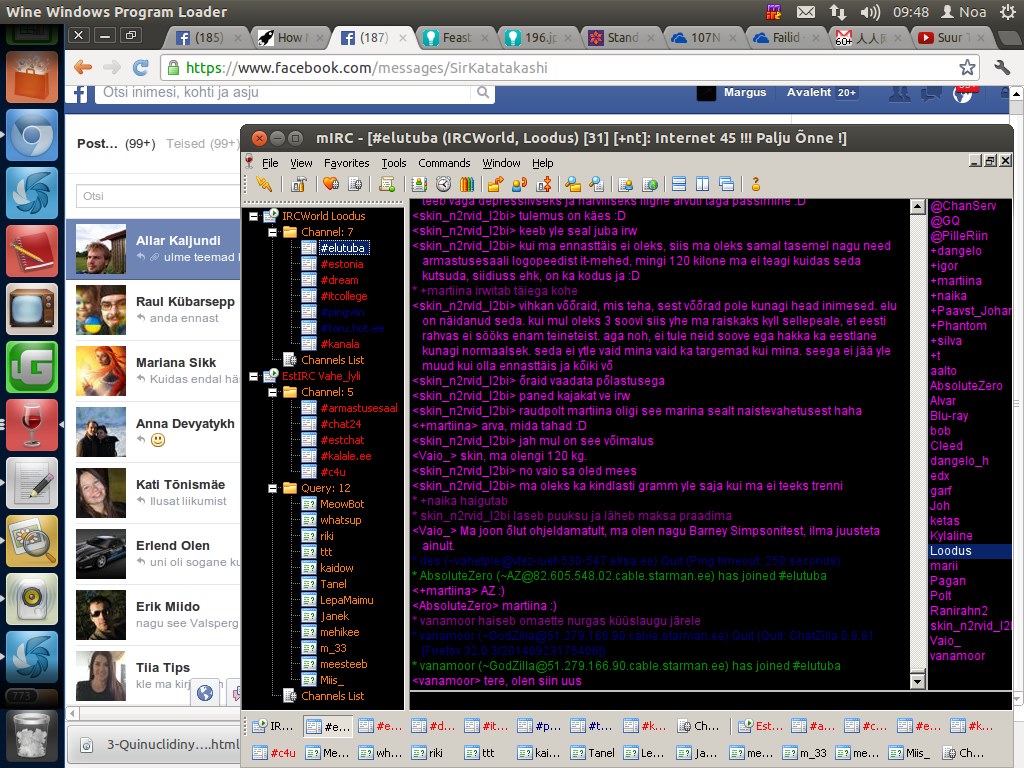Switch to the Feast browser tab
This screenshot has width=1024, height=768.
point(455,38)
